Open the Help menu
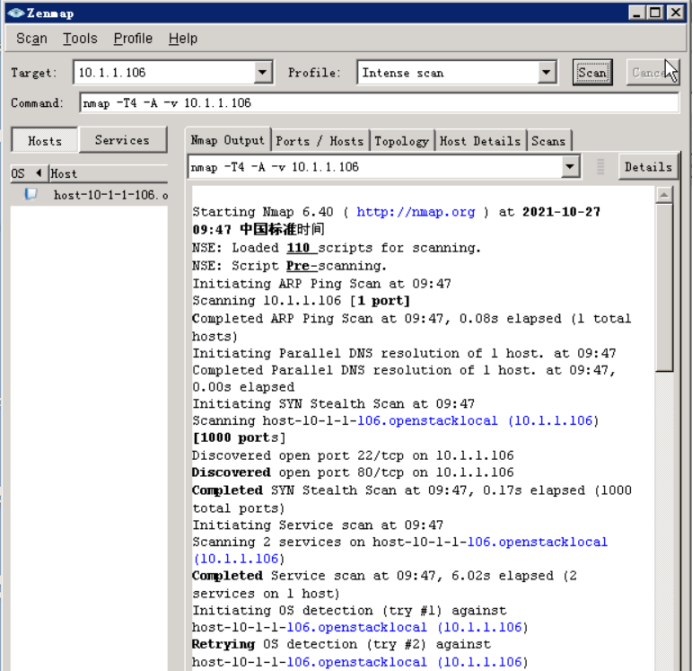This screenshot has height=671, width=693. coord(183,38)
